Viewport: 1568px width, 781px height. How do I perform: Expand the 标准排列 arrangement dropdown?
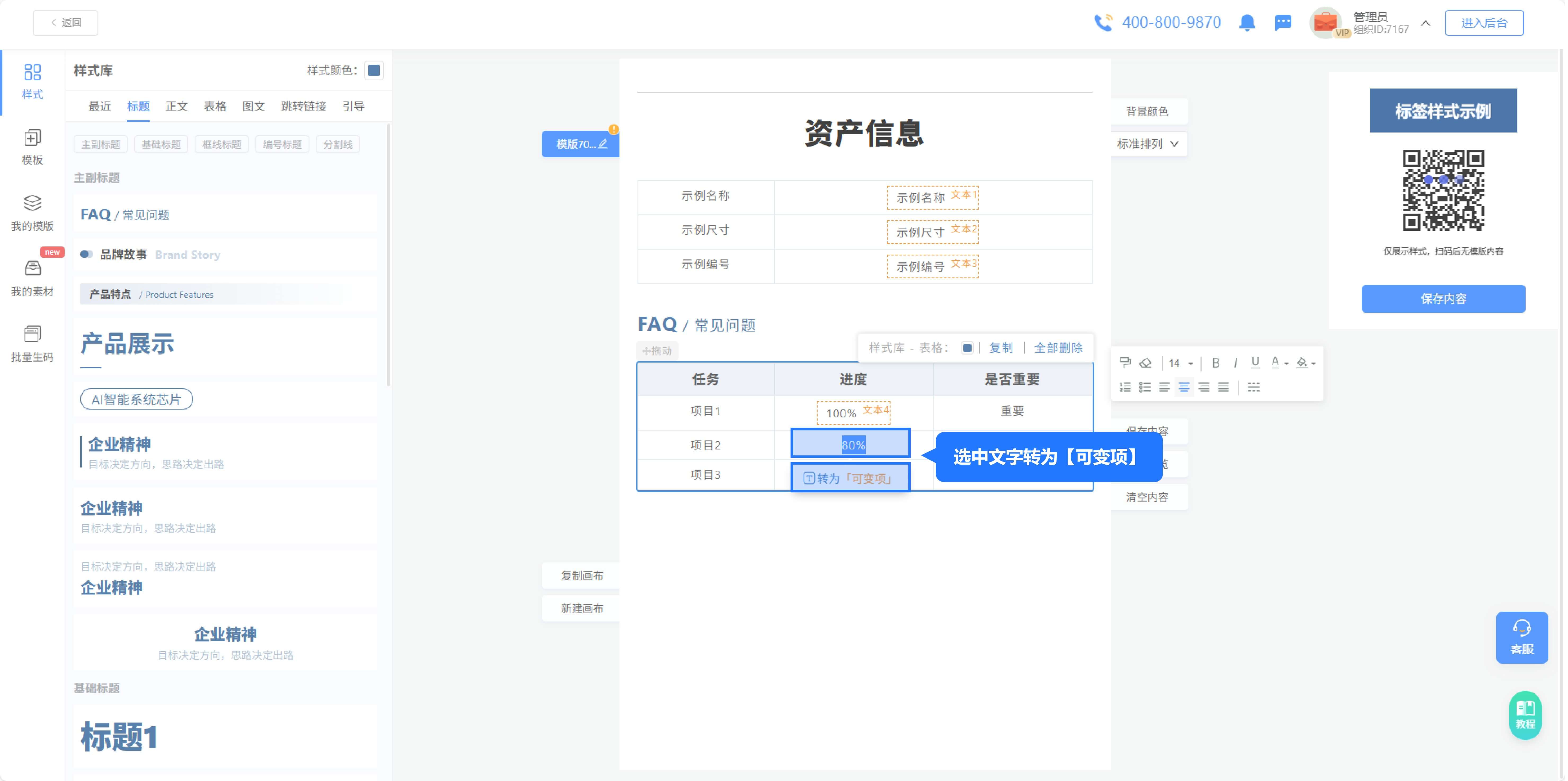[x=1147, y=144]
